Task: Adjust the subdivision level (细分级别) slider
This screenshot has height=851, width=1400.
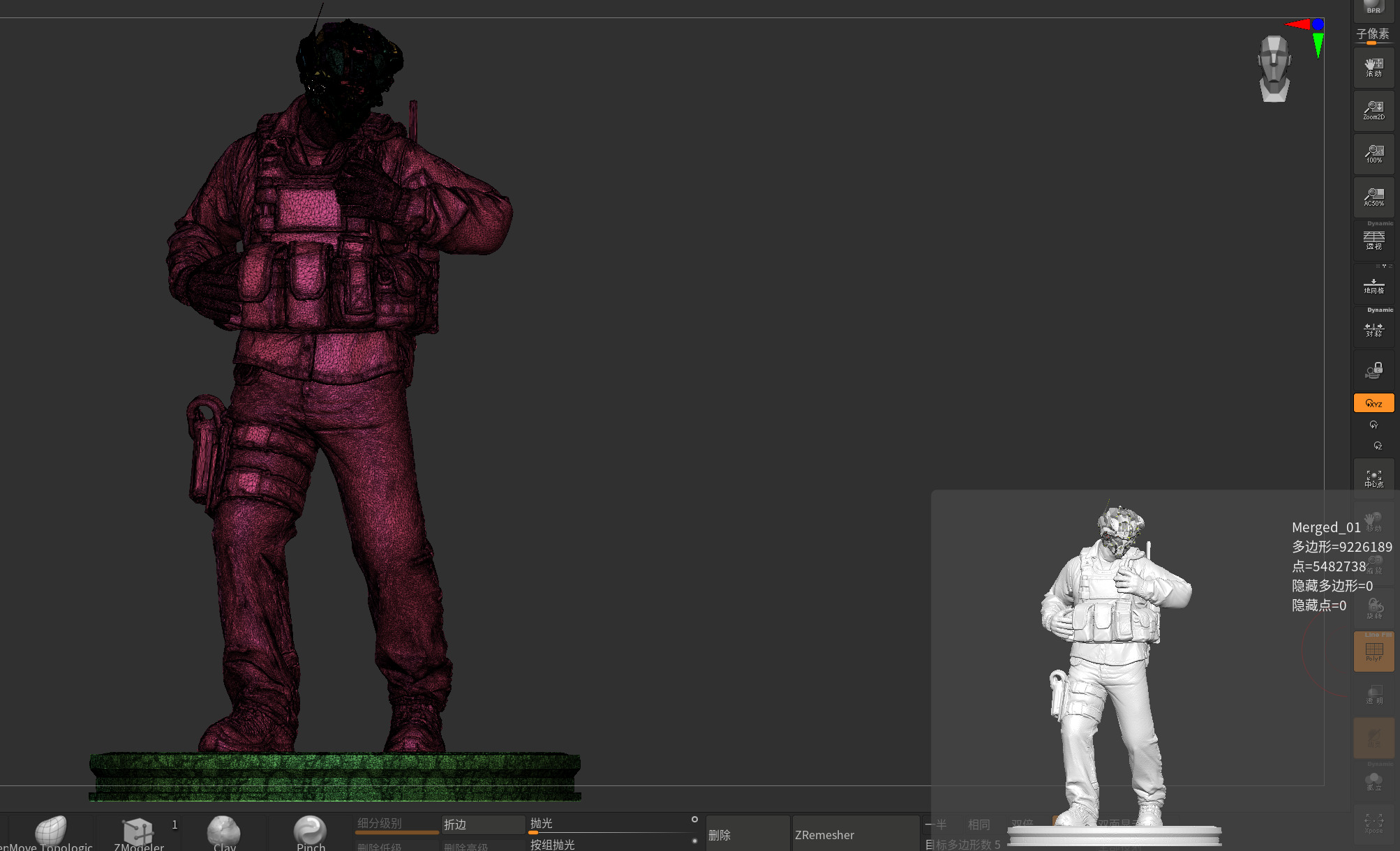Action: pyautogui.click(x=397, y=824)
